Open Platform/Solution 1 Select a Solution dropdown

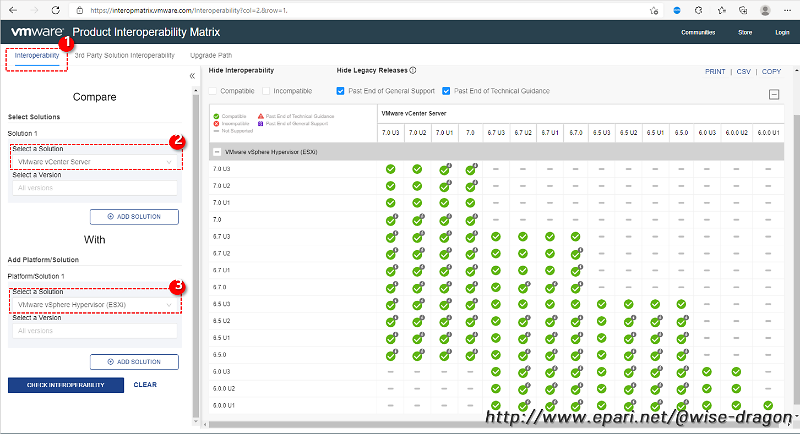click(x=95, y=304)
